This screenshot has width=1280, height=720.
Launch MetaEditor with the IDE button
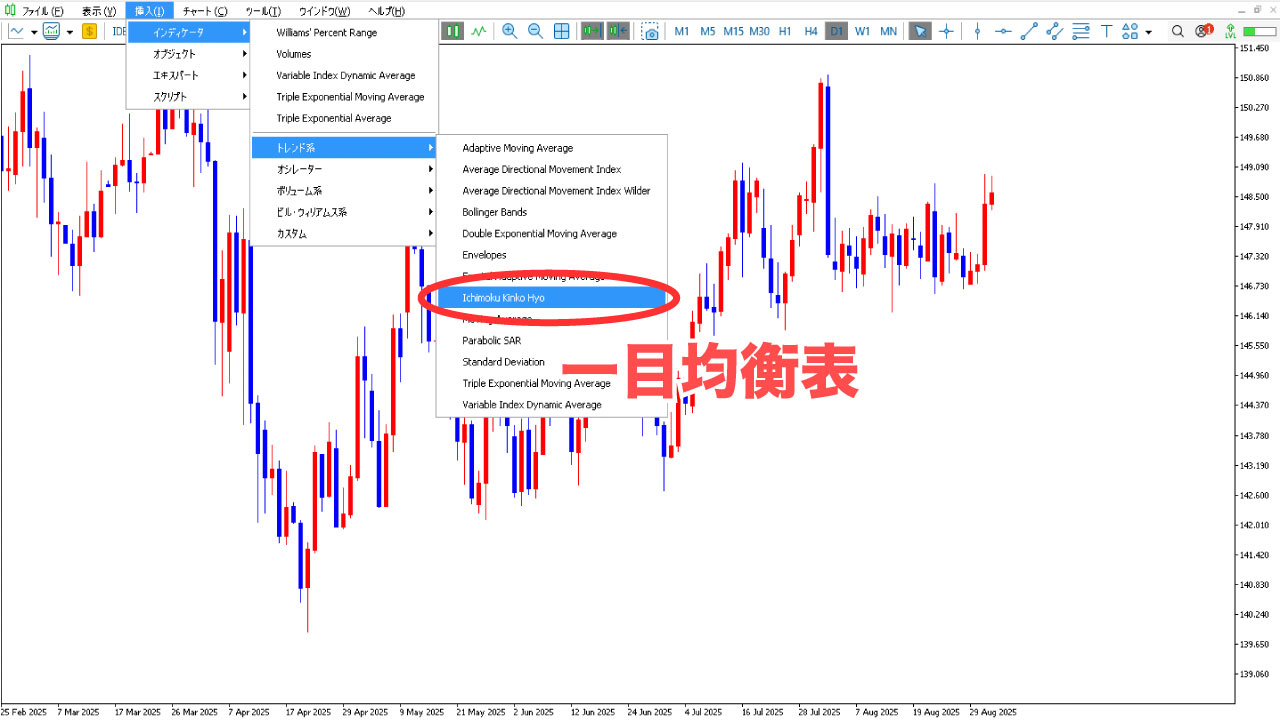[x=118, y=31]
